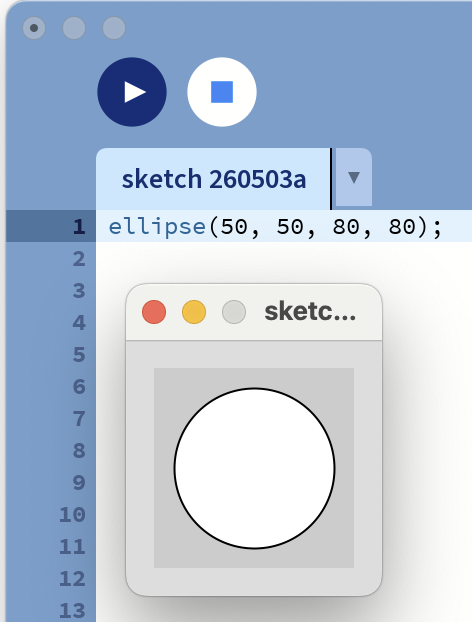472x622 pixels.
Task: Click the editor window minimize button
Action: (x=74, y=28)
